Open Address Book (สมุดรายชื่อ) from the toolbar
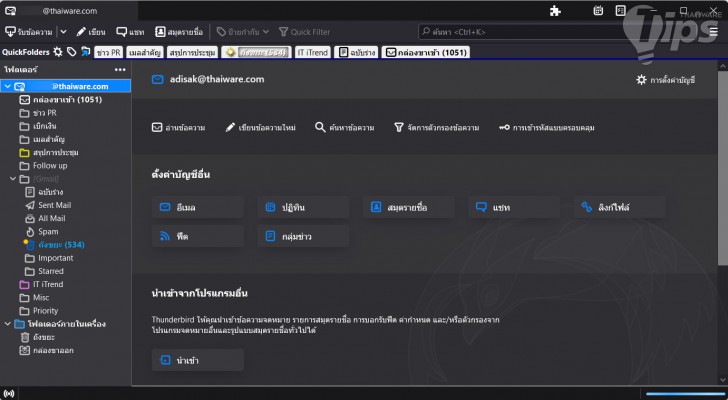The image size is (728, 400). pos(179,32)
